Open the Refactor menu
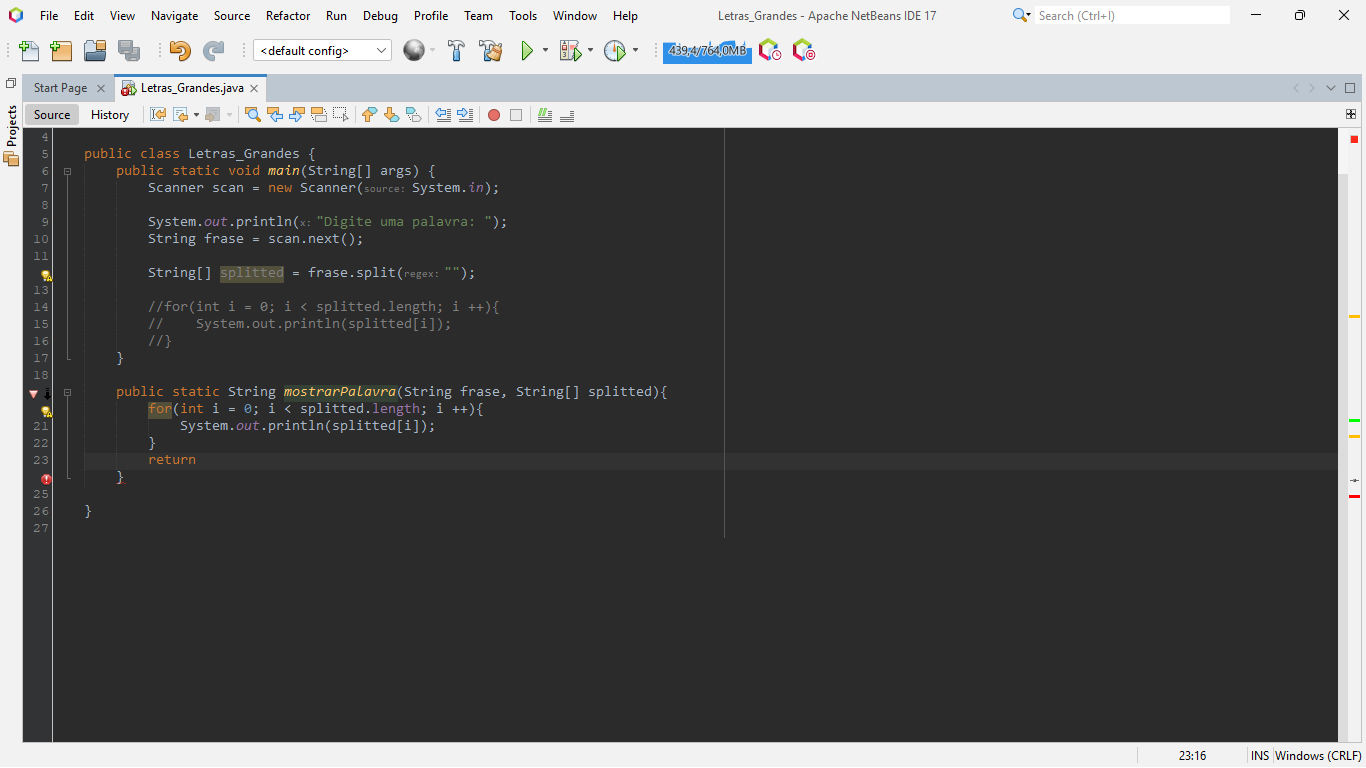This screenshot has width=1366, height=768. point(287,16)
